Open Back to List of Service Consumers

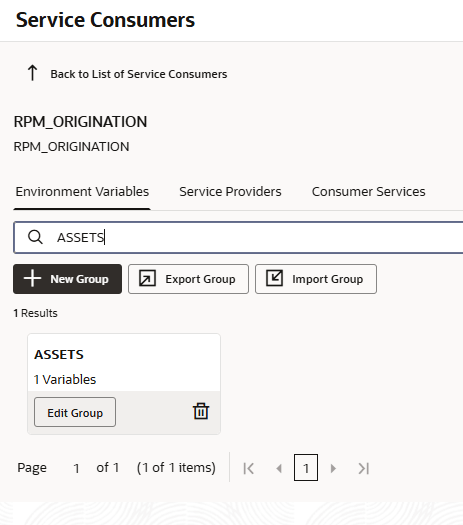coord(139,74)
